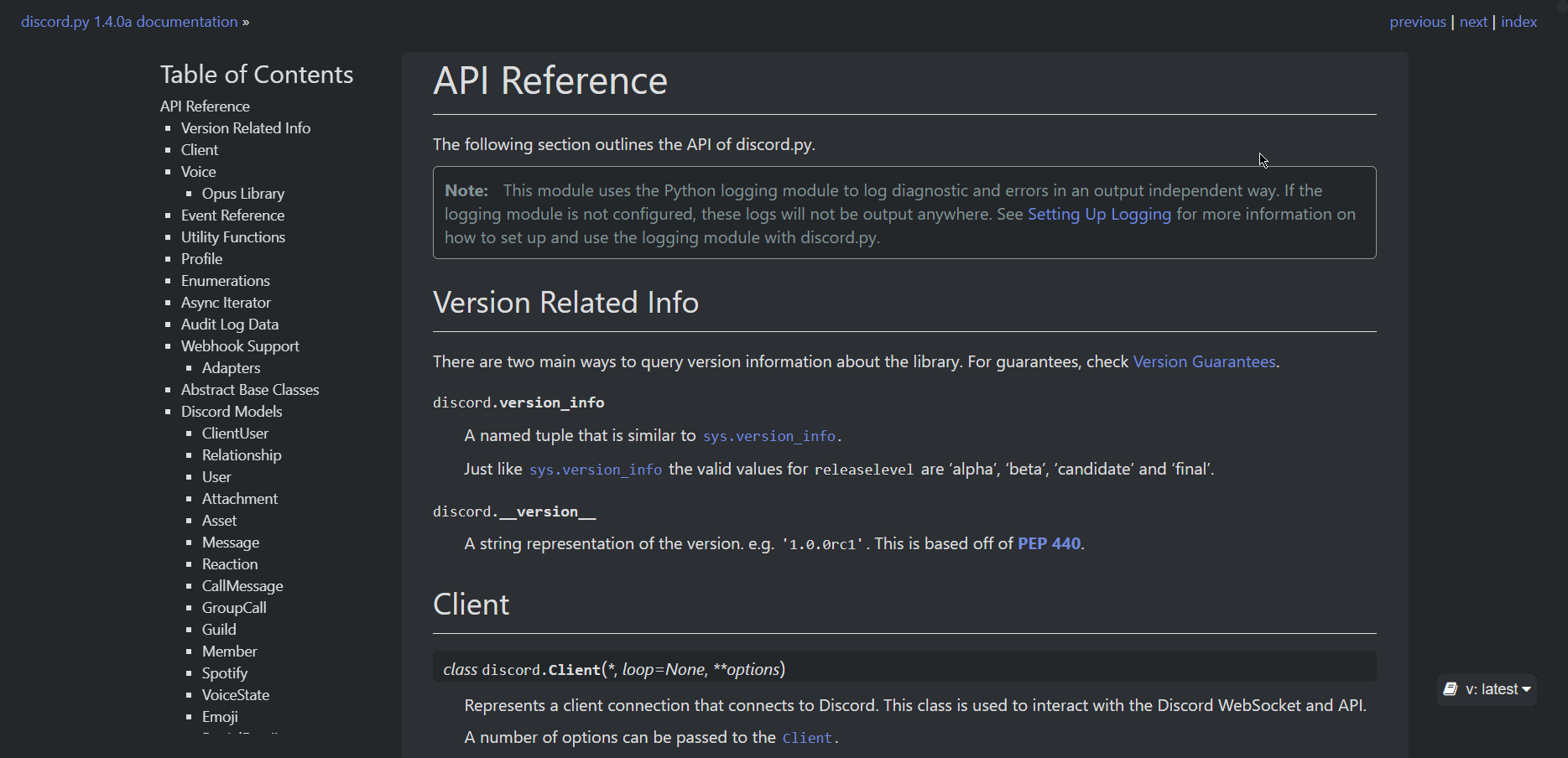Jump to 'ClientUser' model entry
The width and height of the screenshot is (1568, 758).
click(235, 434)
